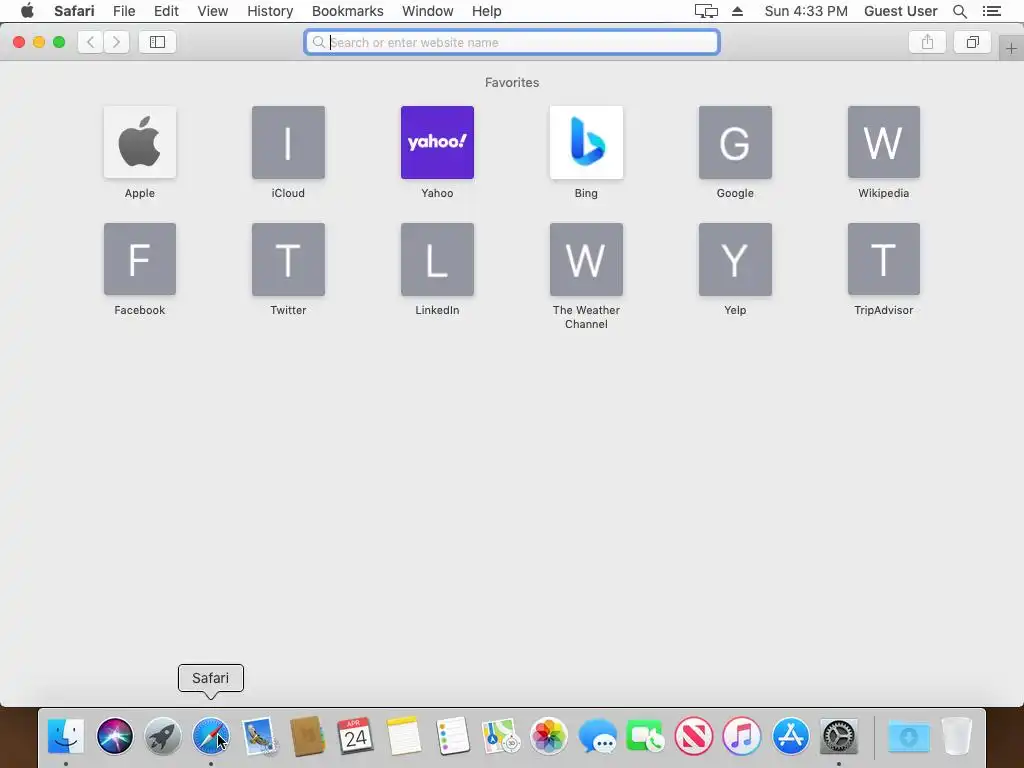
Task: Open the Bookmarks menu
Action: click(347, 11)
